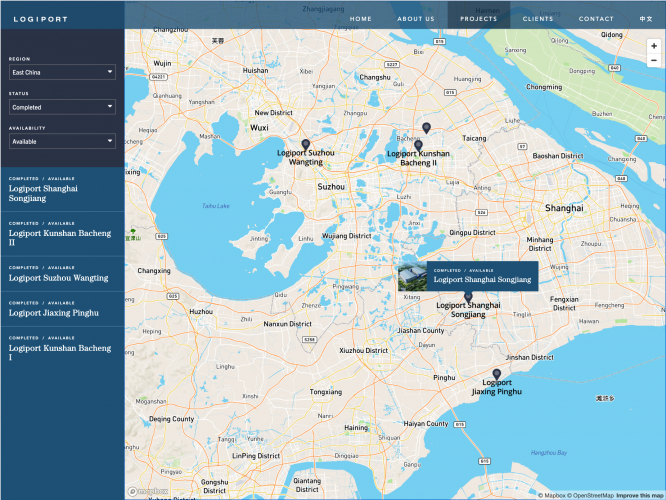Click the Logiport Kunshan Bacheng II map label
The width and height of the screenshot is (666, 500).
pyautogui.click(x=418, y=158)
